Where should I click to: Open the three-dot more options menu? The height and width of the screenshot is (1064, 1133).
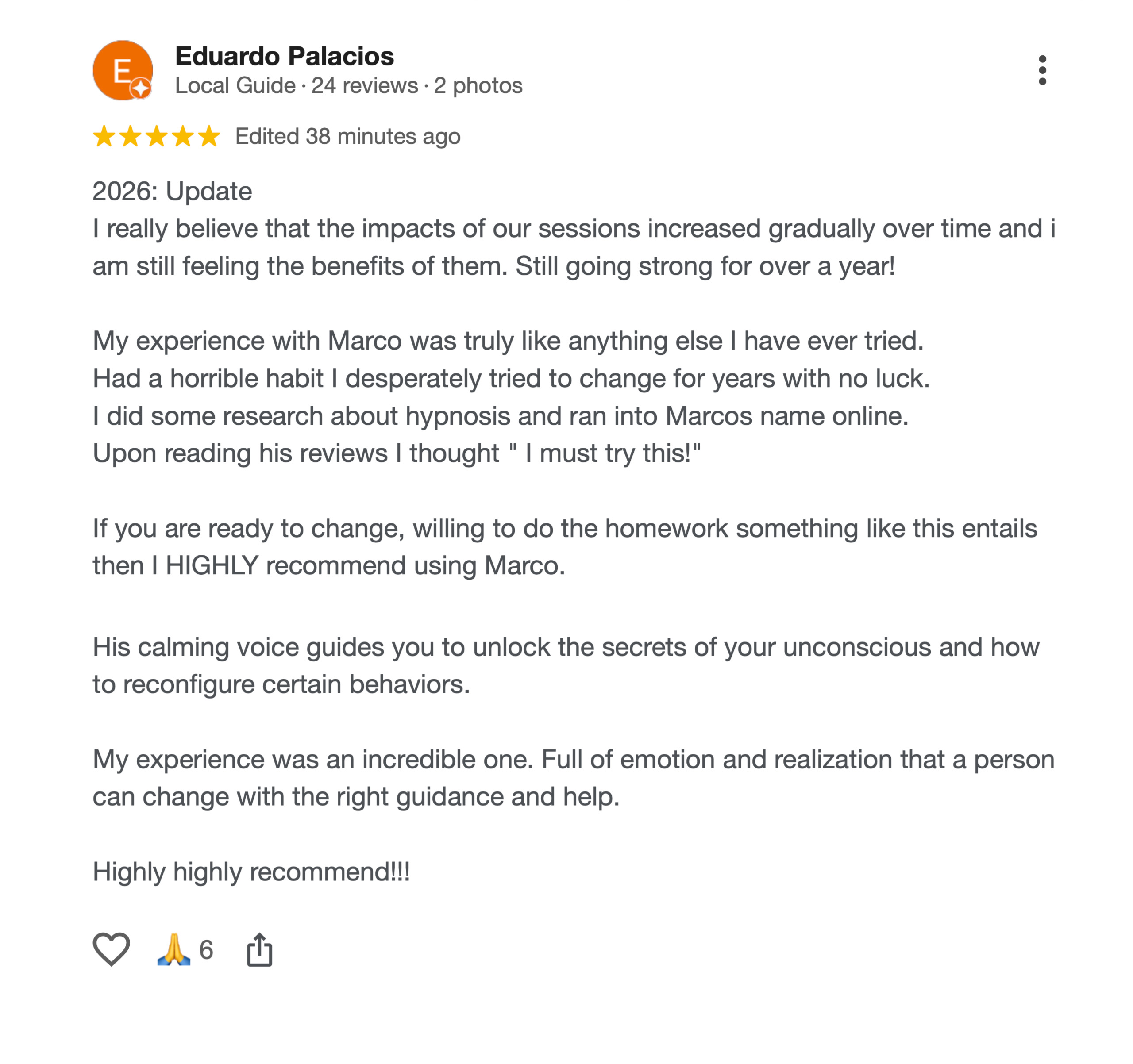[1042, 70]
